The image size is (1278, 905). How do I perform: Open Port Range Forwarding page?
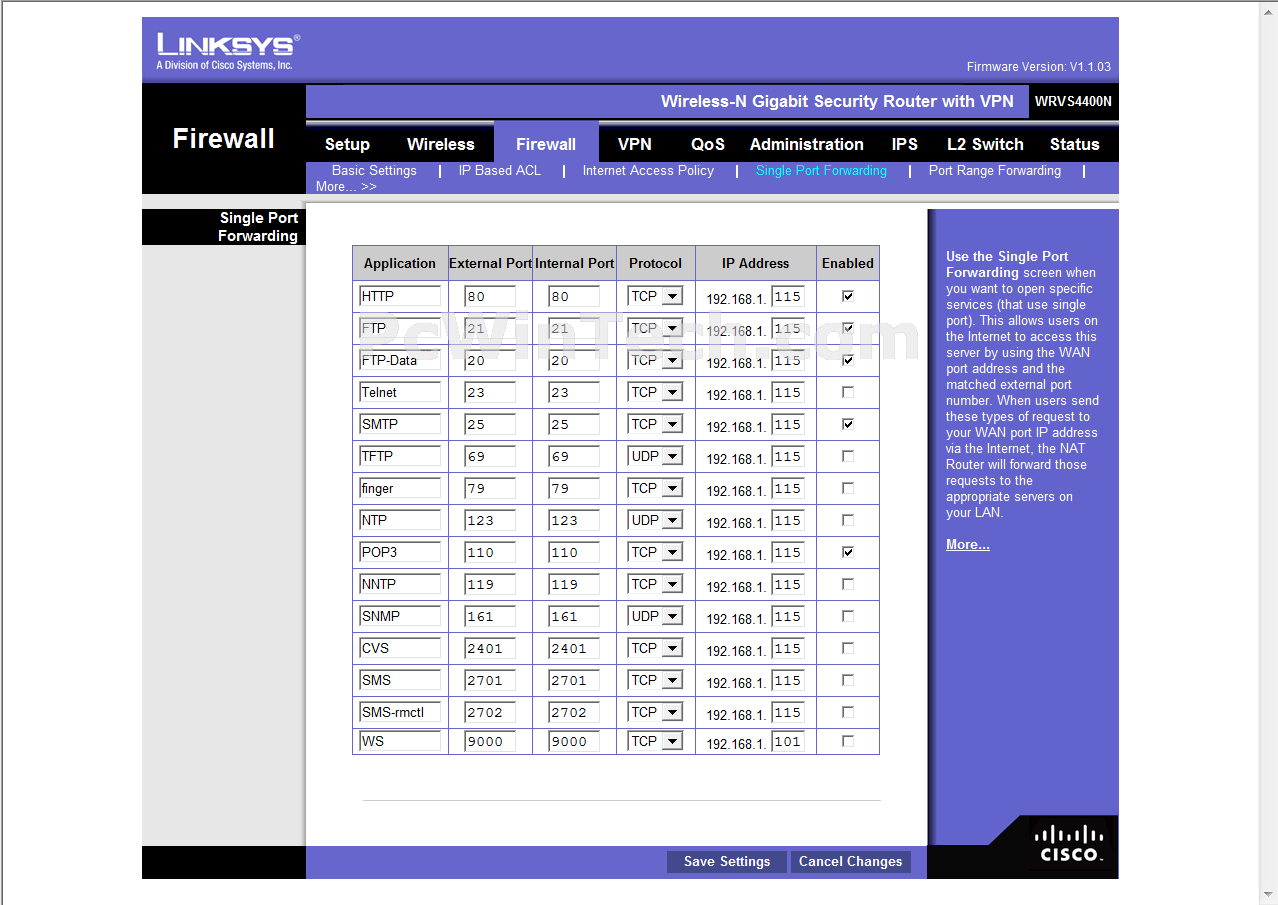coord(995,170)
